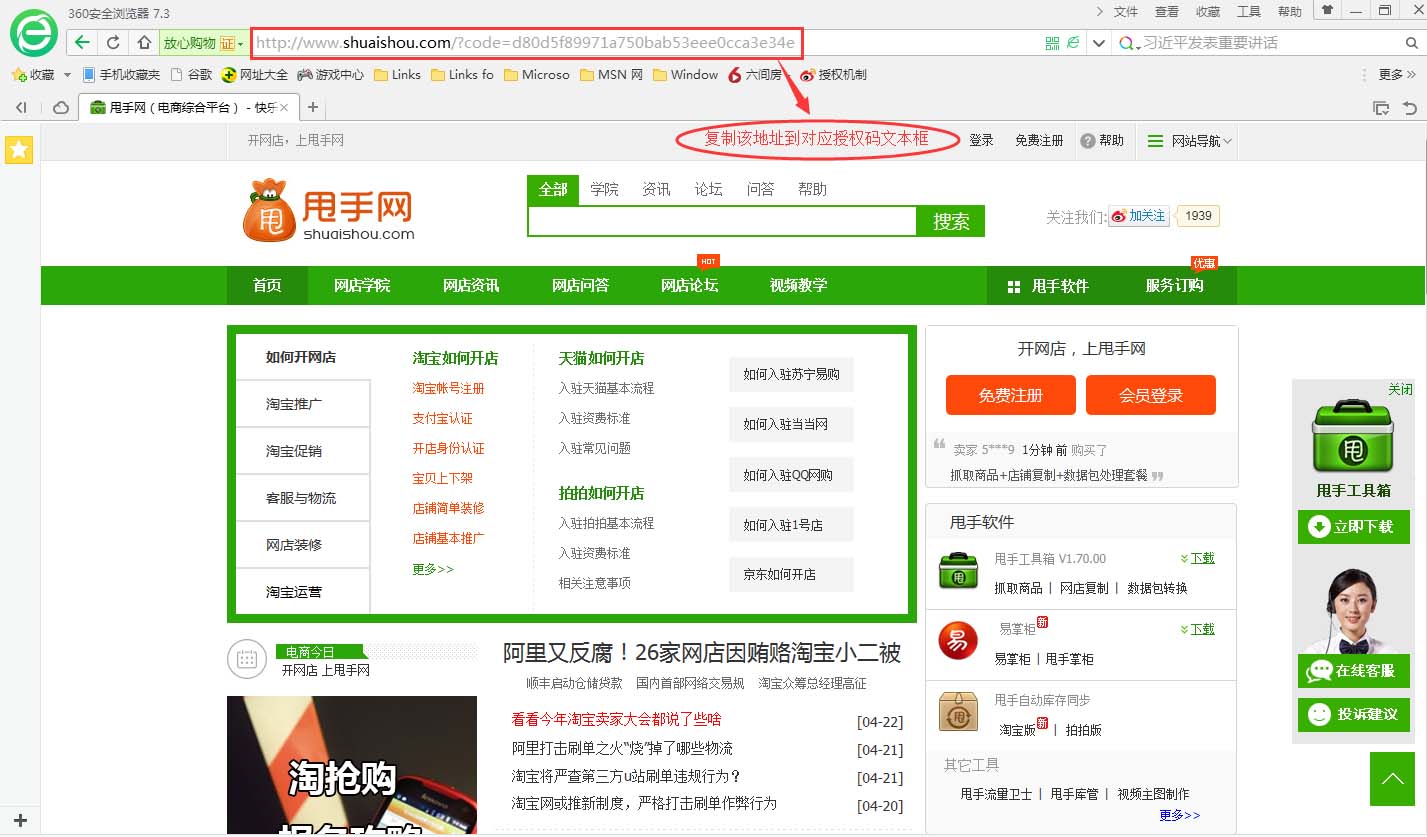
Task: Open the yellow star favorites sidebar icon
Action: coord(19,150)
